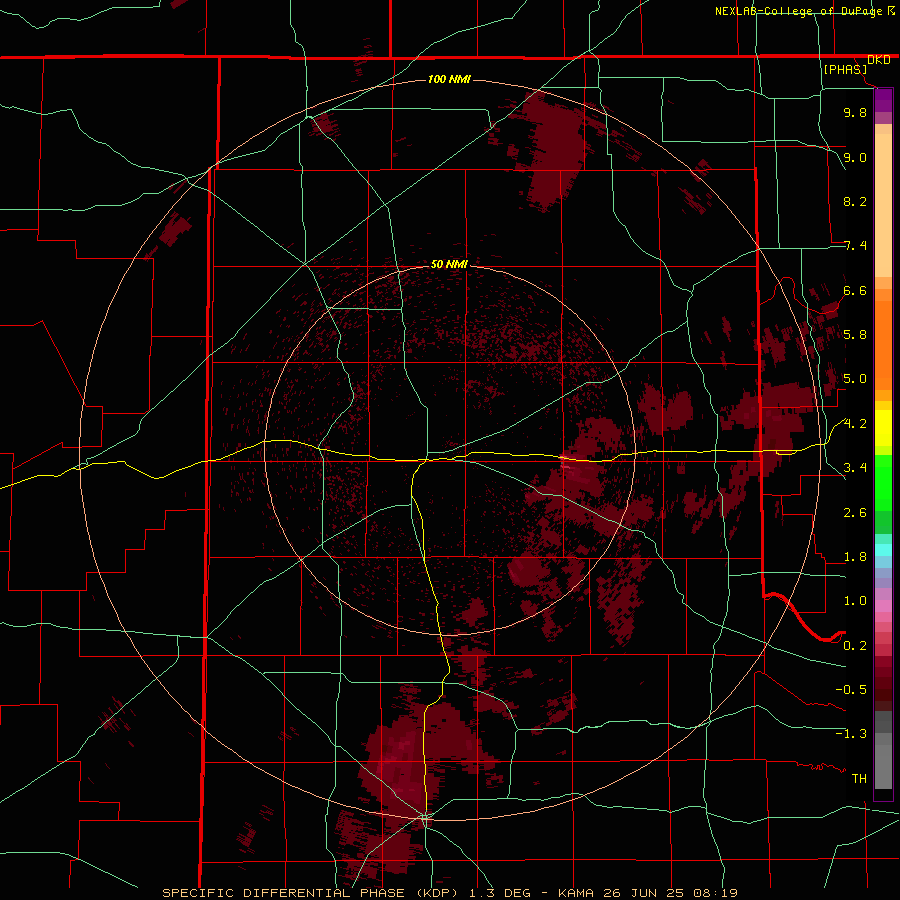Click the DKD label above the legend
This screenshot has width=900, height=900.
(x=879, y=60)
